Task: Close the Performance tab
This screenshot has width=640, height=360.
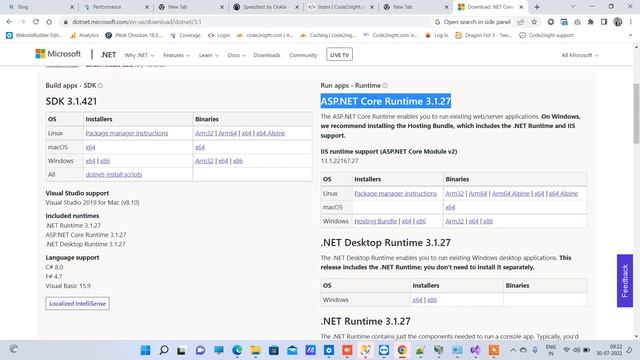Action: tap(148, 7)
